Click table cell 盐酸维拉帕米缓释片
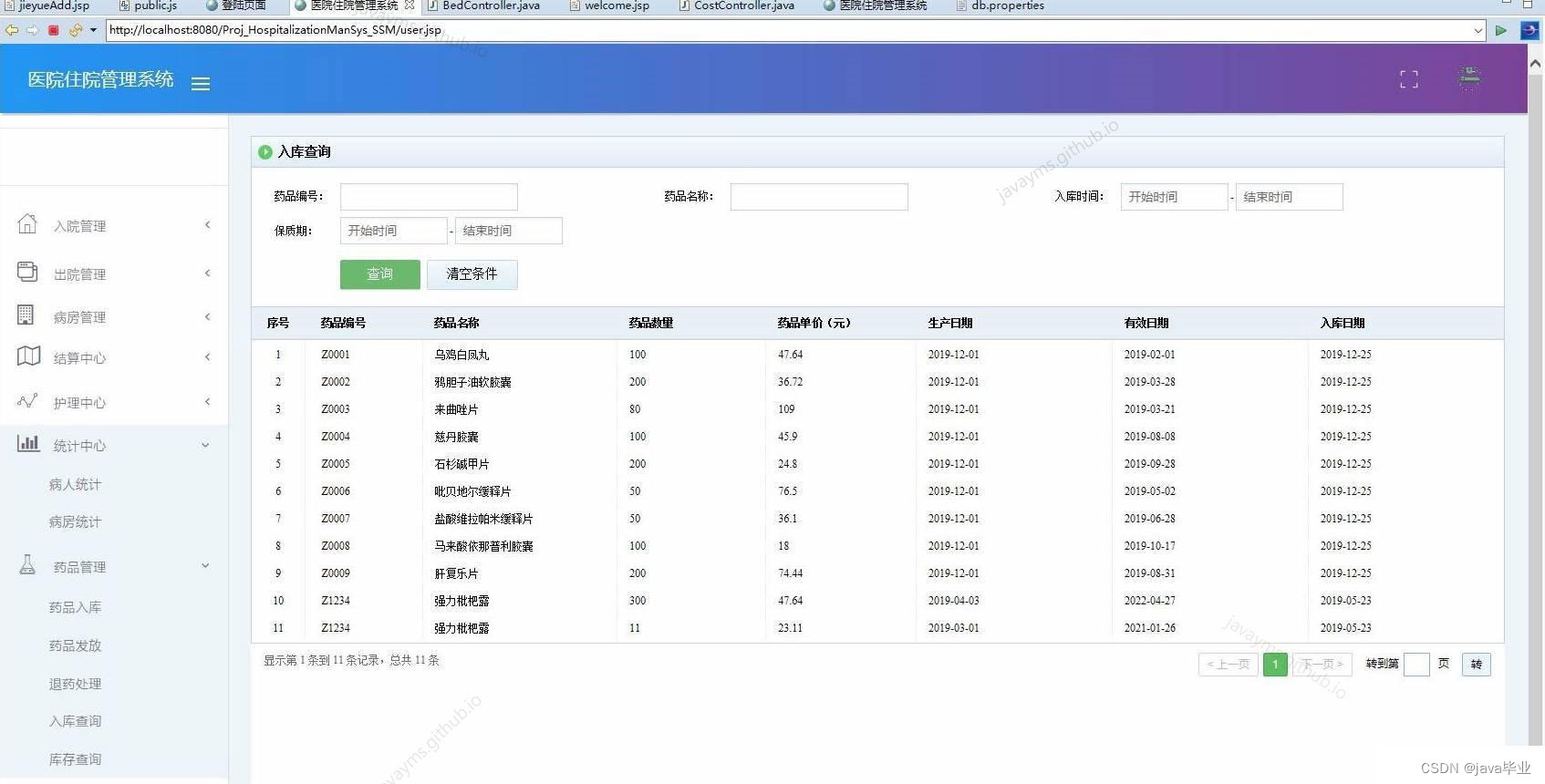This screenshot has width=1545, height=784. pos(483,519)
